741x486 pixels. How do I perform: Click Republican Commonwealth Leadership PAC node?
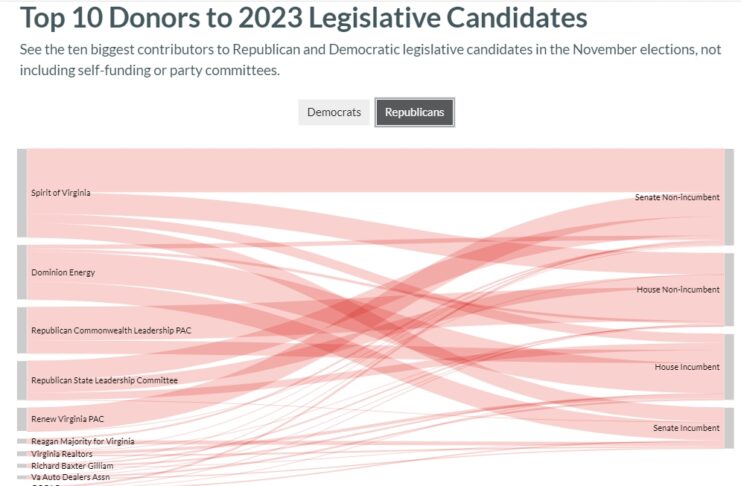point(111,330)
